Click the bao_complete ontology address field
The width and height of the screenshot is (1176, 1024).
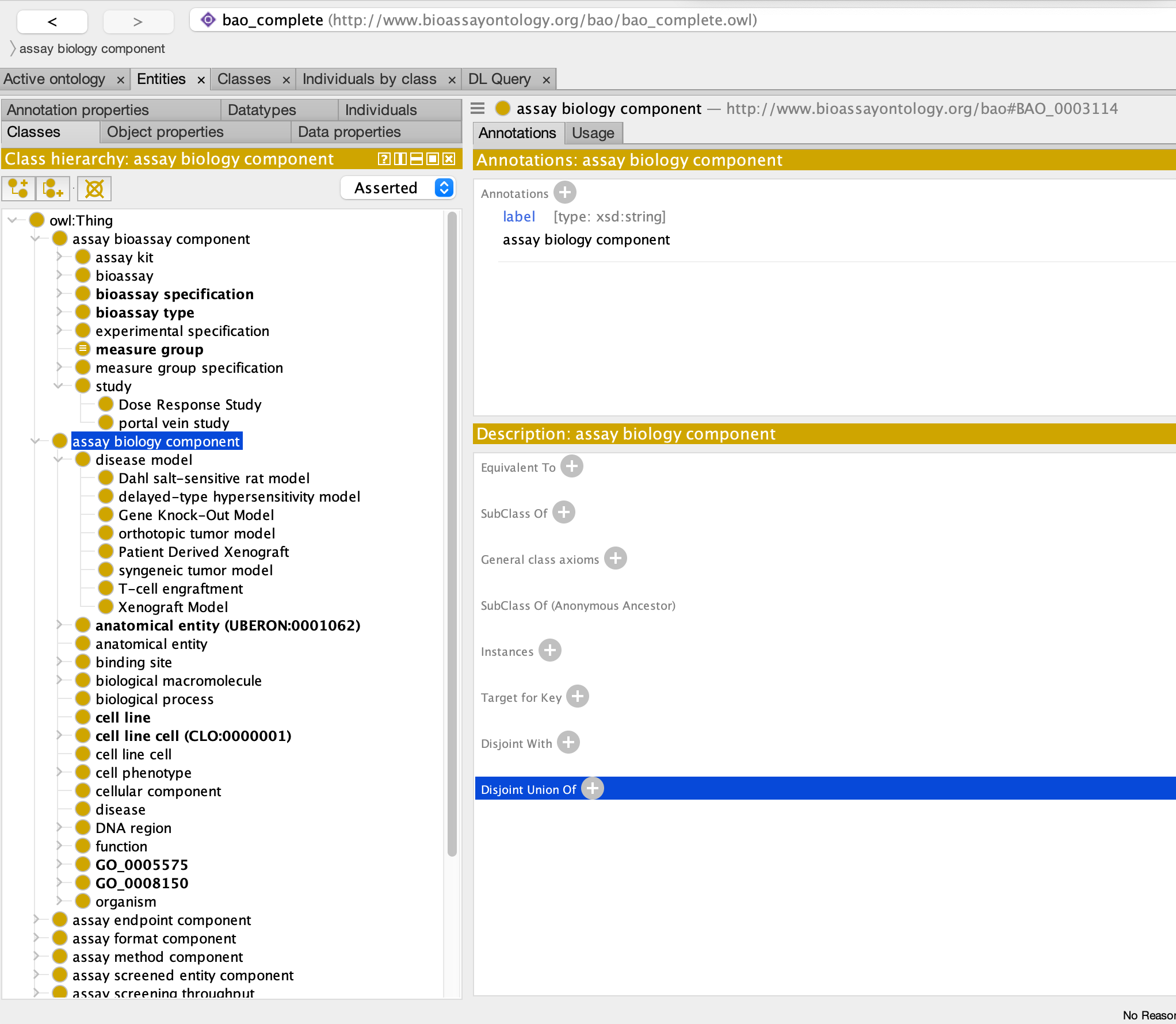pyautogui.click(x=683, y=20)
